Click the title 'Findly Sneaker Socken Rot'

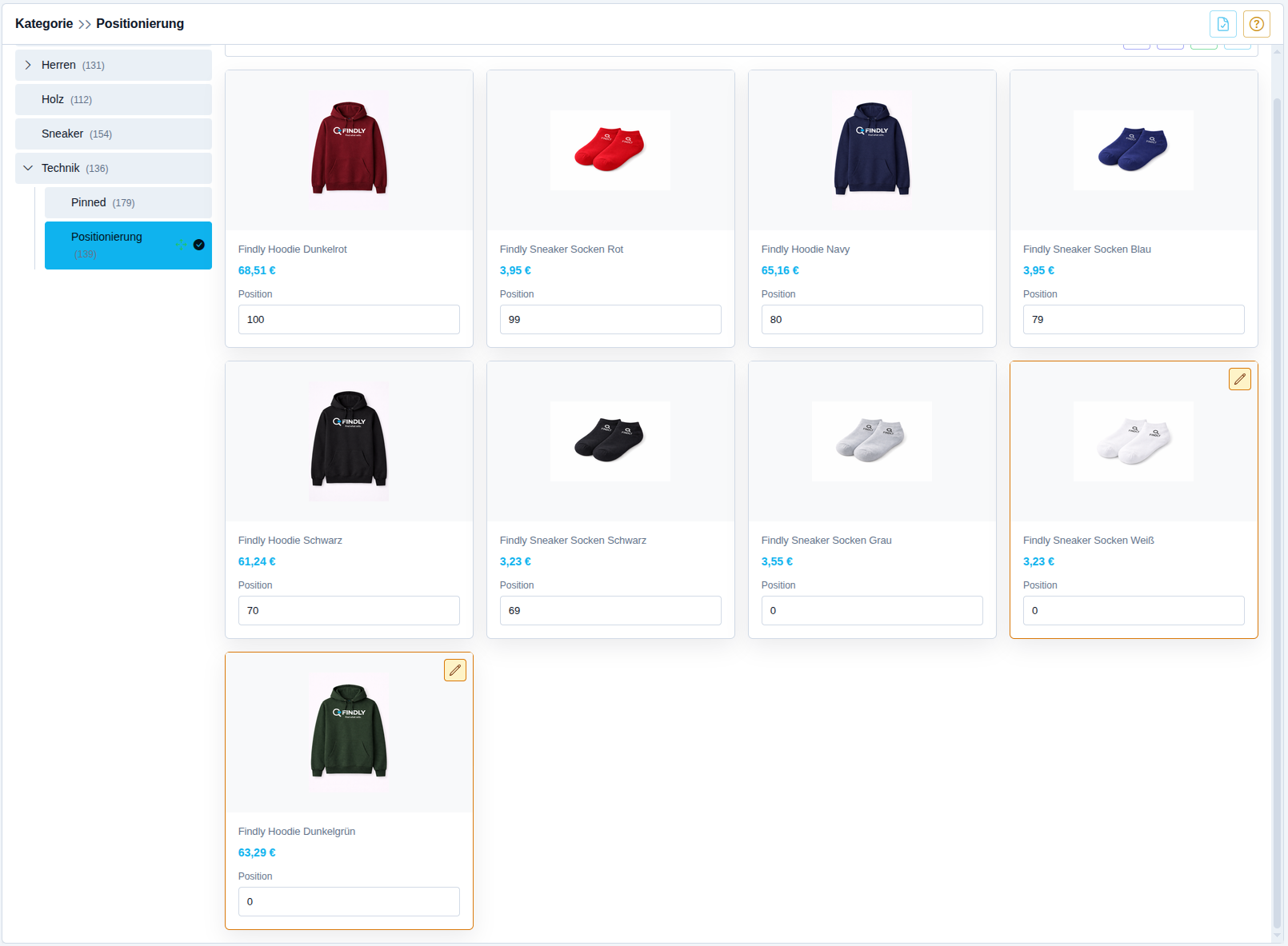(x=562, y=249)
